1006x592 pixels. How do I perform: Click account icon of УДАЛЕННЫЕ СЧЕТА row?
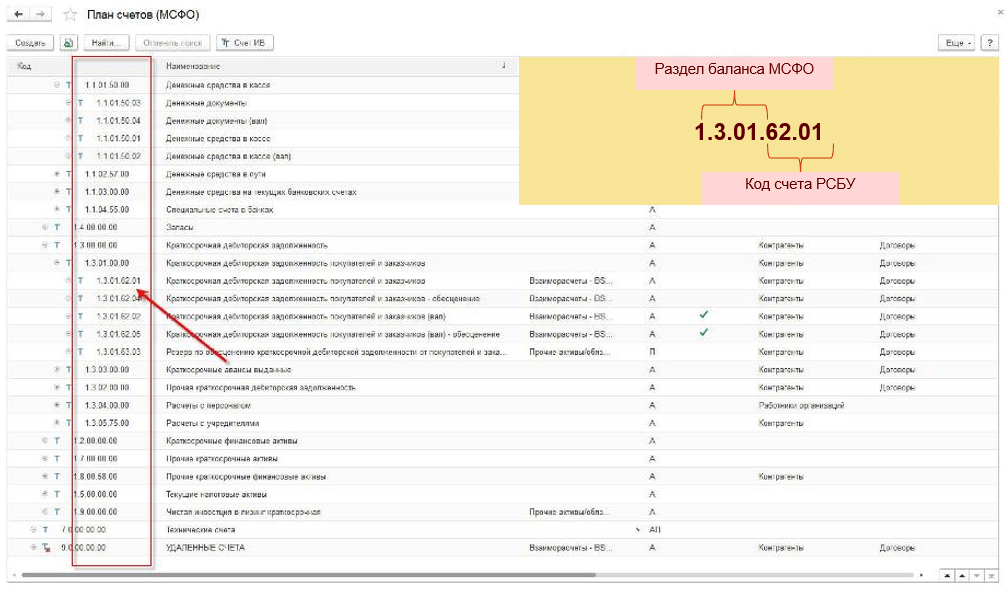point(46,548)
